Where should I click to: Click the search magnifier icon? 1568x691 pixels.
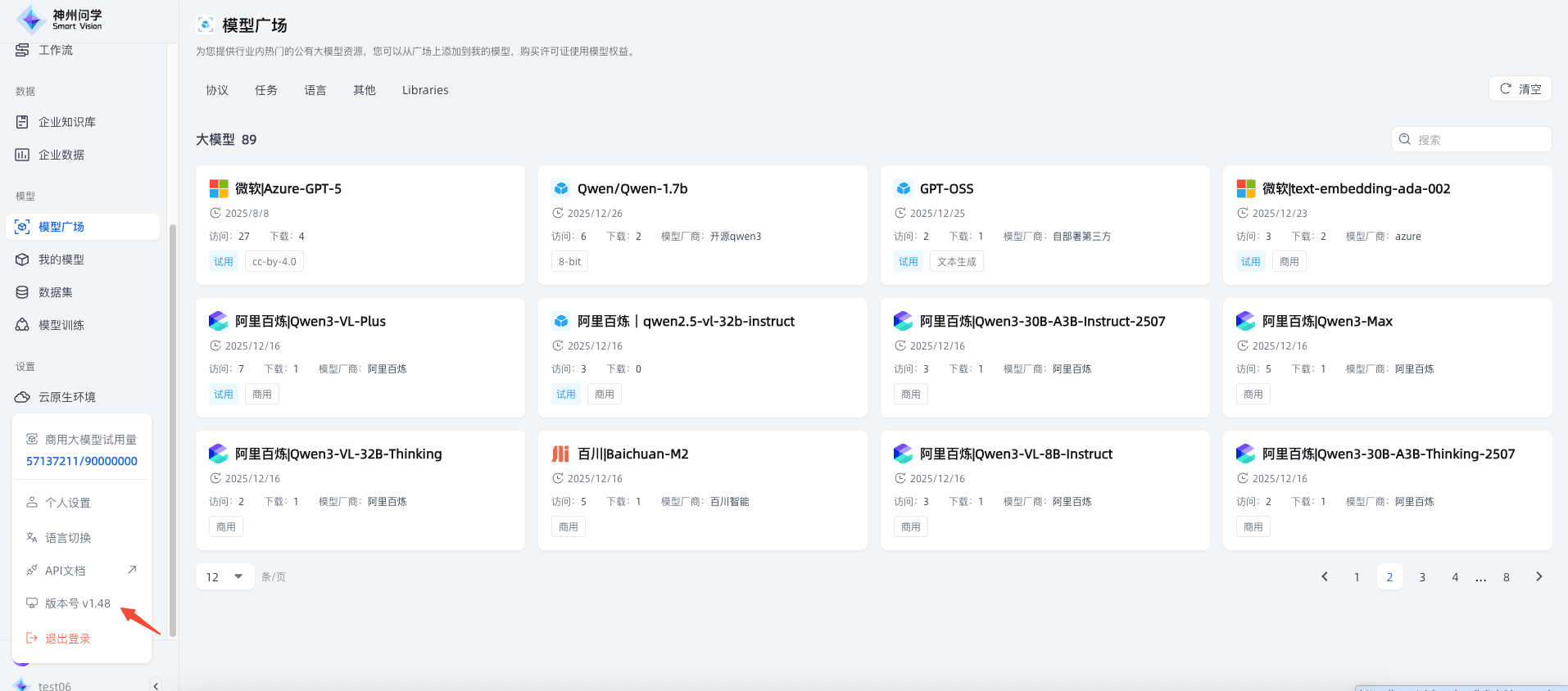point(1405,139)
